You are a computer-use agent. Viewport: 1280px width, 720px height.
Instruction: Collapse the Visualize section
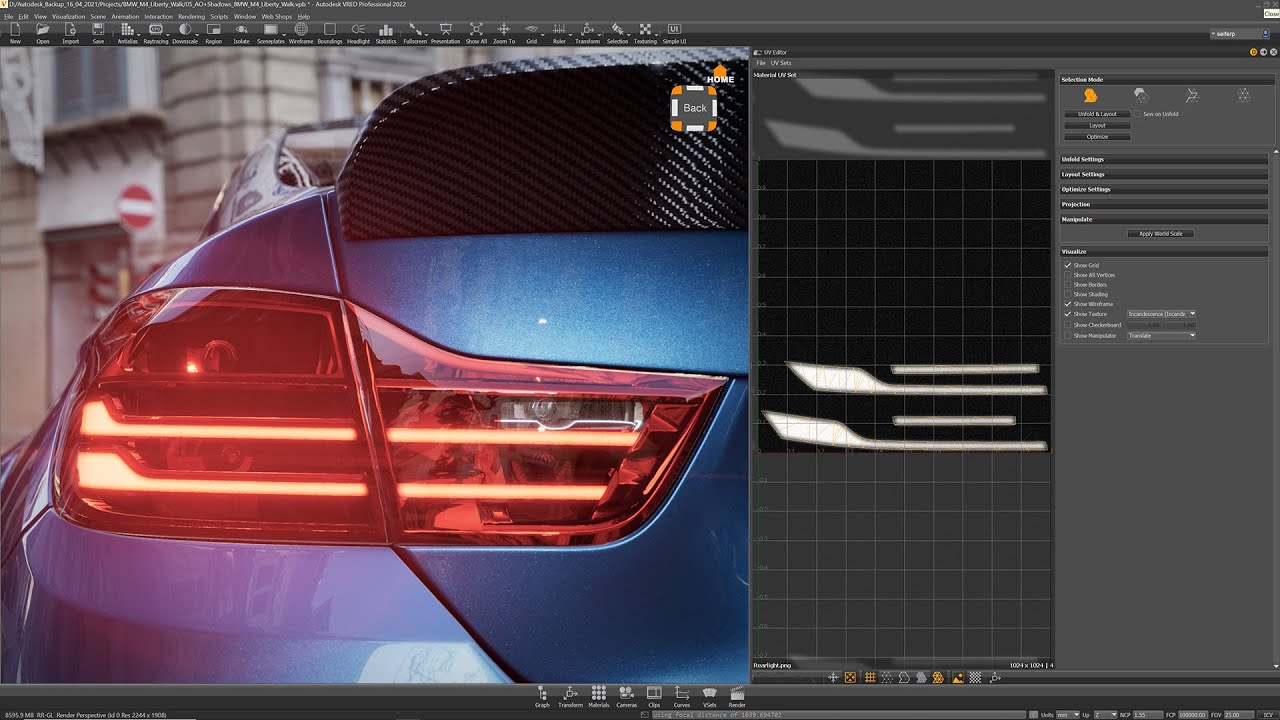click(1164, 251)
